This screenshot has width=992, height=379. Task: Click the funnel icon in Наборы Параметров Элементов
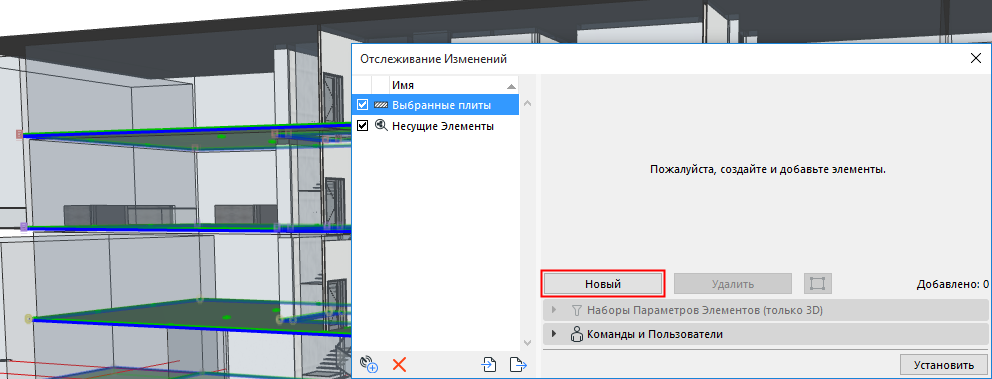click(x=576, y=310)
